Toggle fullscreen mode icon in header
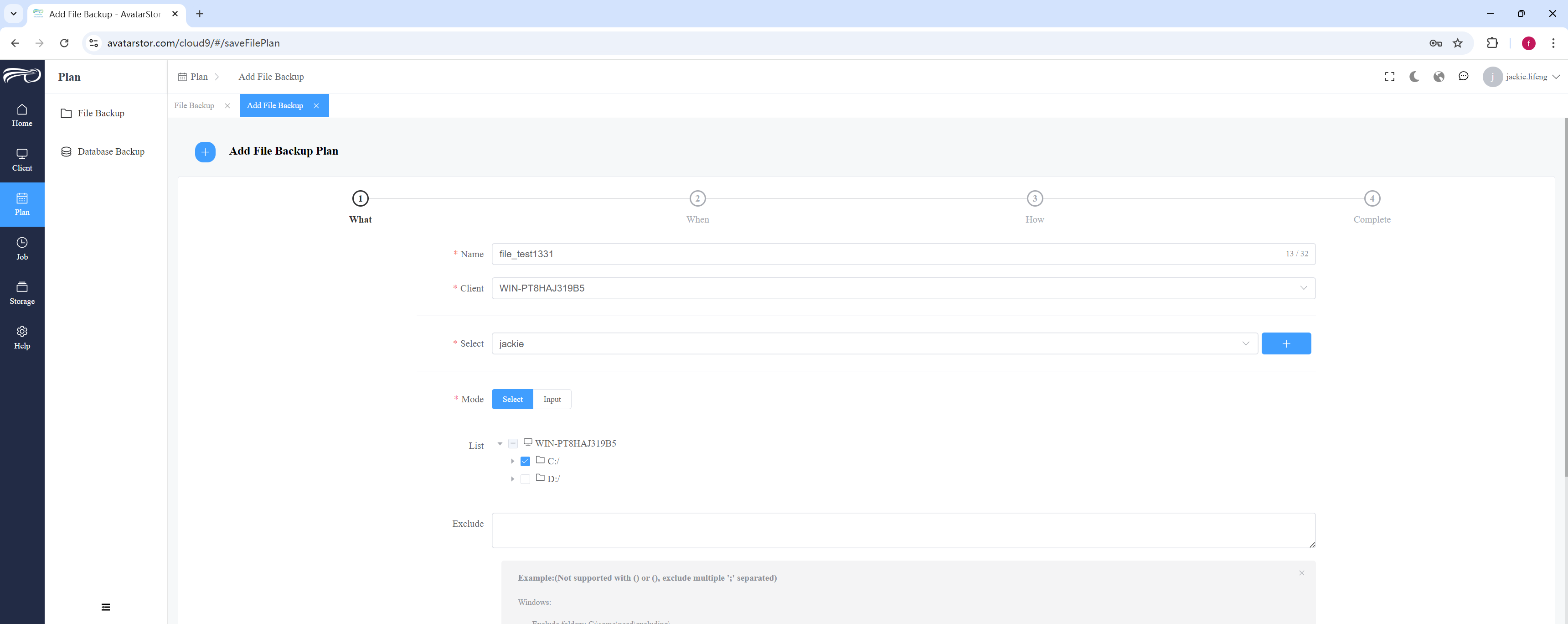This screenshot has width=1568, height=624. 1390,77
